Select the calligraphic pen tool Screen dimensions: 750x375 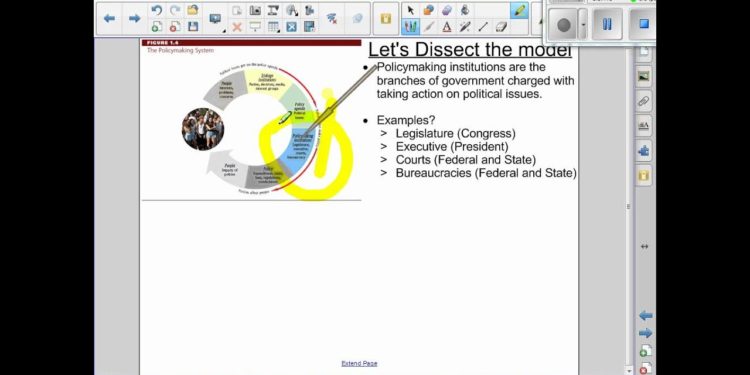(x=429, y=27)
